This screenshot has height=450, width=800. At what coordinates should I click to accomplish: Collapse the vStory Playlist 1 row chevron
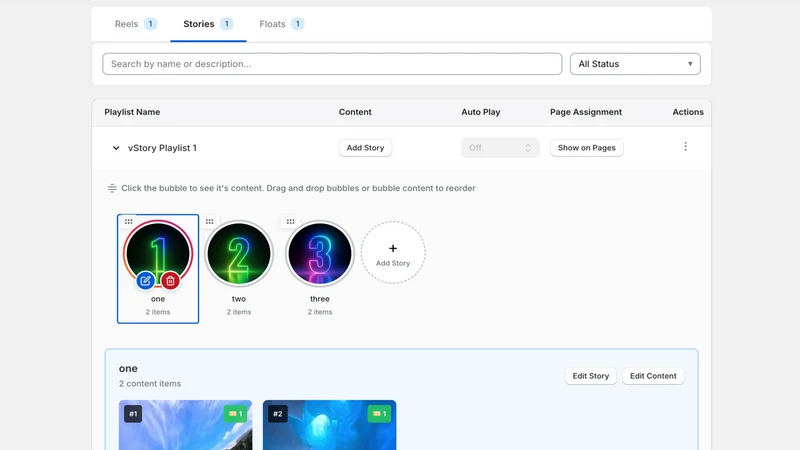[x=116, y=148]
